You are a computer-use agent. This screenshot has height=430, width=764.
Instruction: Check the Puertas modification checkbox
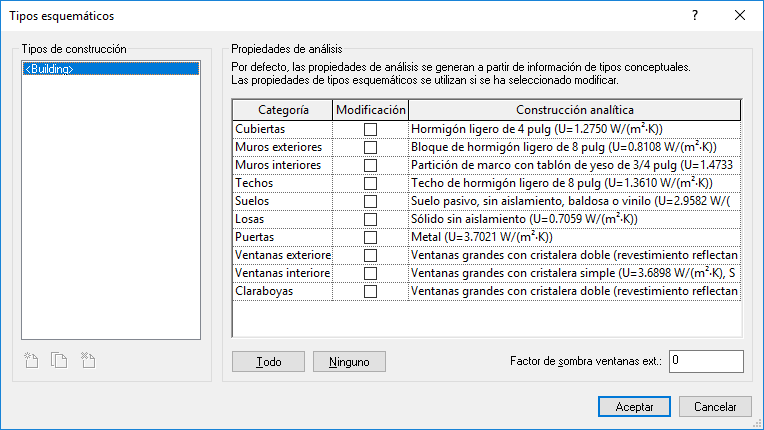tap(370, 238)
